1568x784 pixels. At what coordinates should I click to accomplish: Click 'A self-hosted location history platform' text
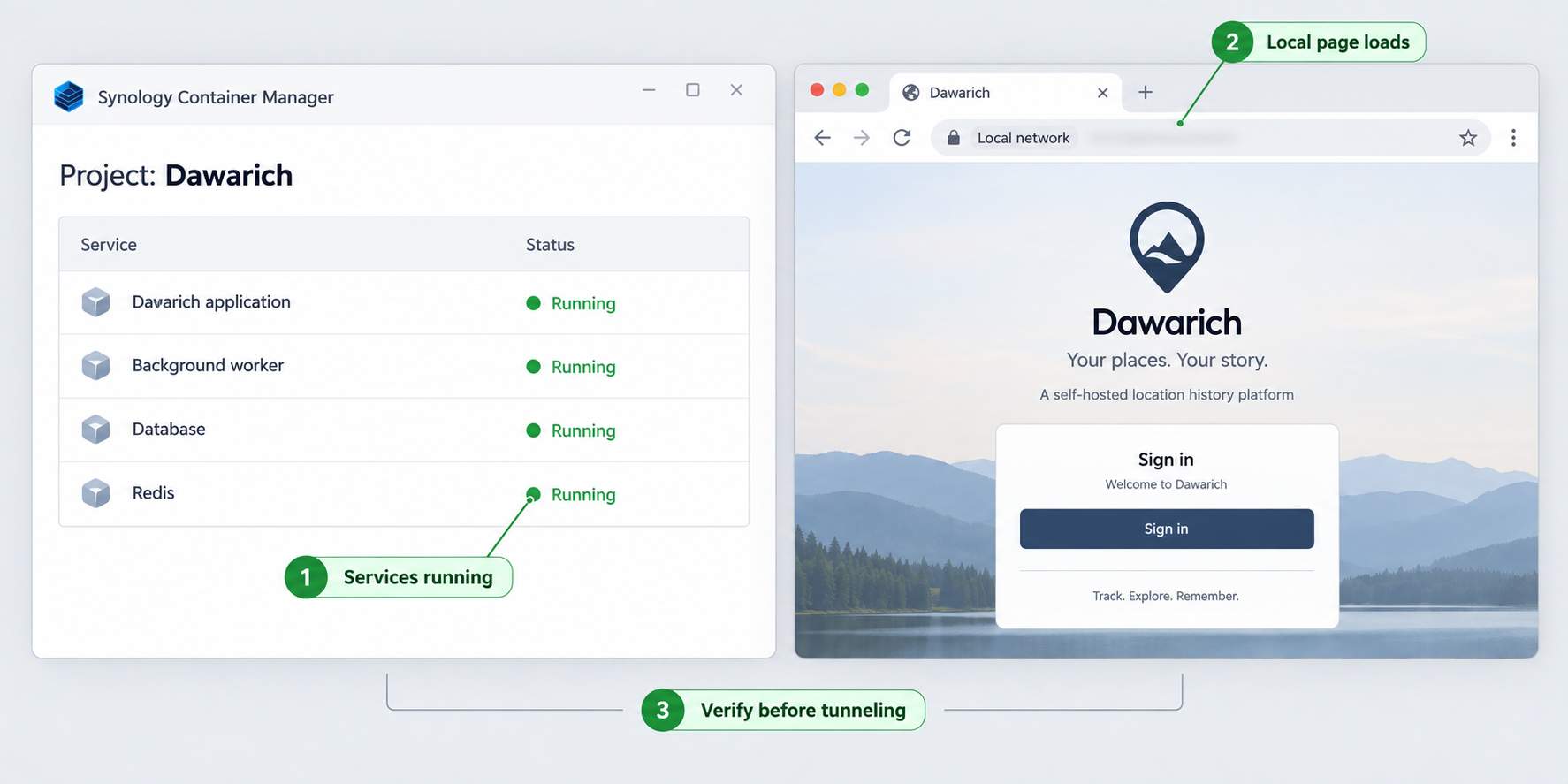point(1167,394)
